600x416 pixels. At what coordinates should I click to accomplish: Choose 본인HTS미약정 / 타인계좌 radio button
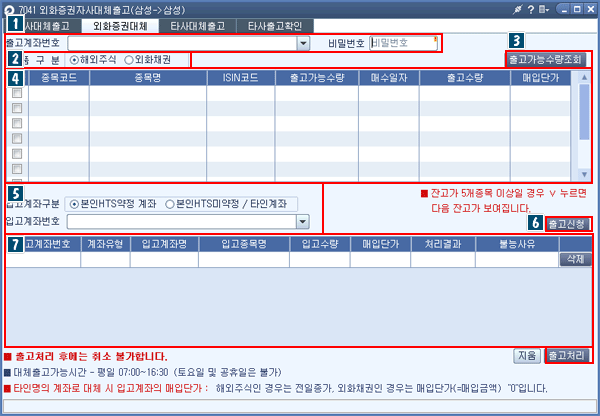coord(170,204)
